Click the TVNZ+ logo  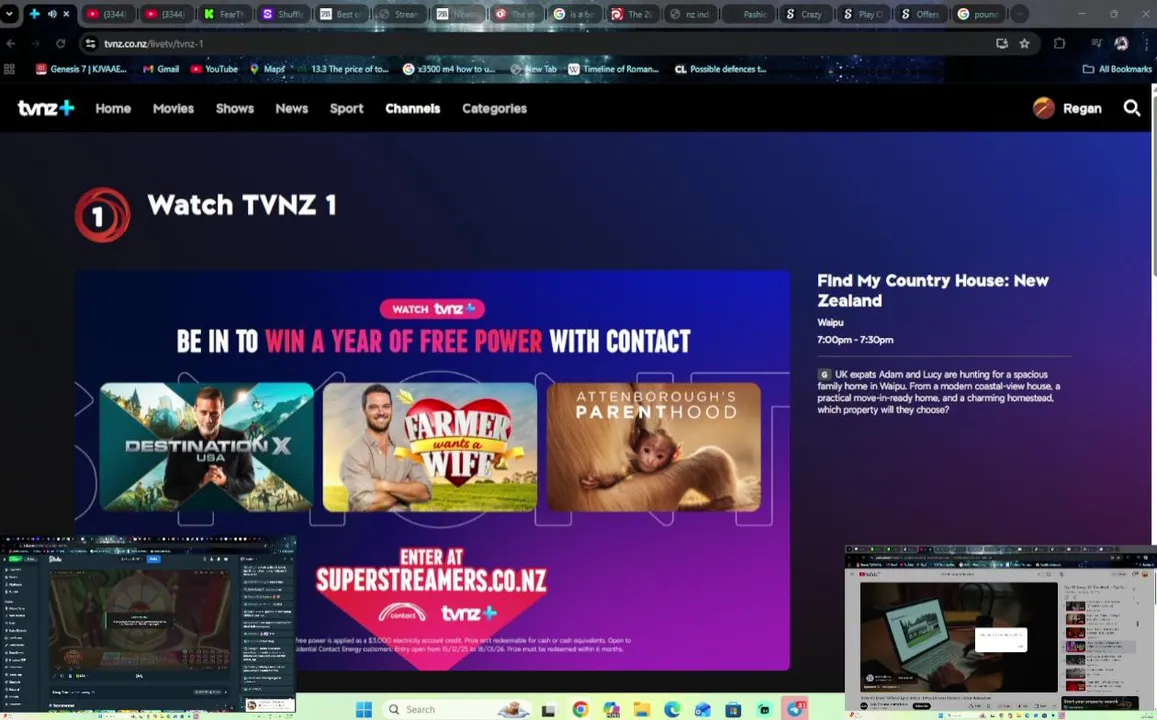pyautogui.click(x=46, y=108)
